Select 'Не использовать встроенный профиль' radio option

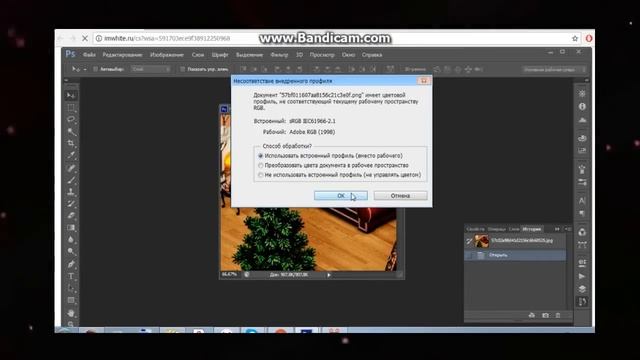260,175
